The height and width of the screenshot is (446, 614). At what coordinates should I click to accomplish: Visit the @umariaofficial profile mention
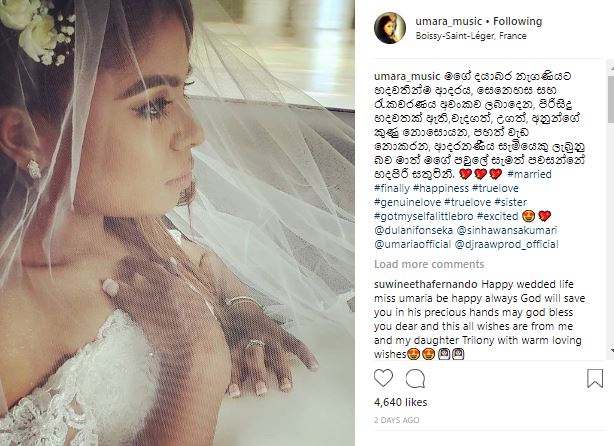click(x=413, y=244)
